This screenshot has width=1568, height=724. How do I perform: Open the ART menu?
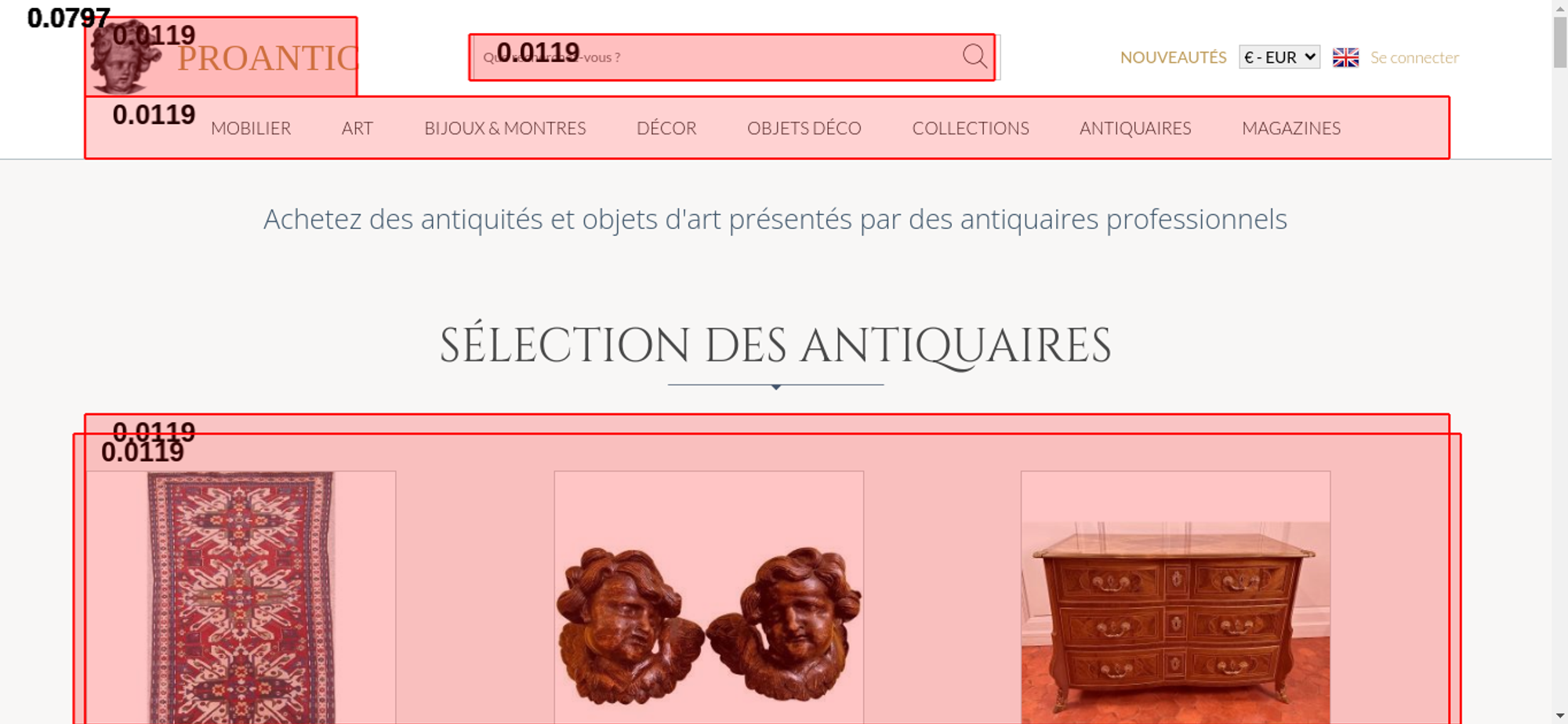click(x=358, y=129)
